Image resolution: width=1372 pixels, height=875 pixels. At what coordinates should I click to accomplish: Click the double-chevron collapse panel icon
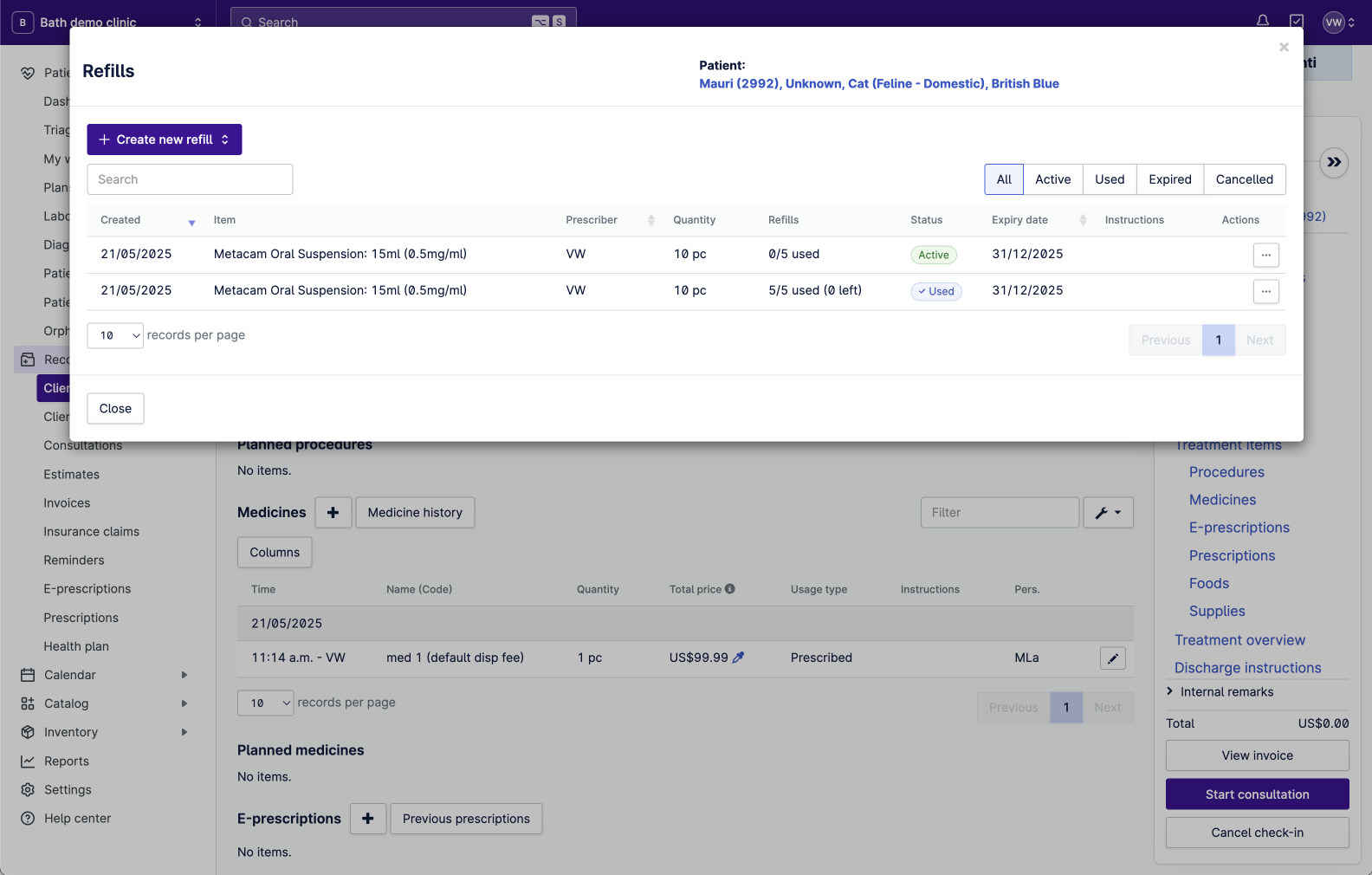pos(1334,162)
